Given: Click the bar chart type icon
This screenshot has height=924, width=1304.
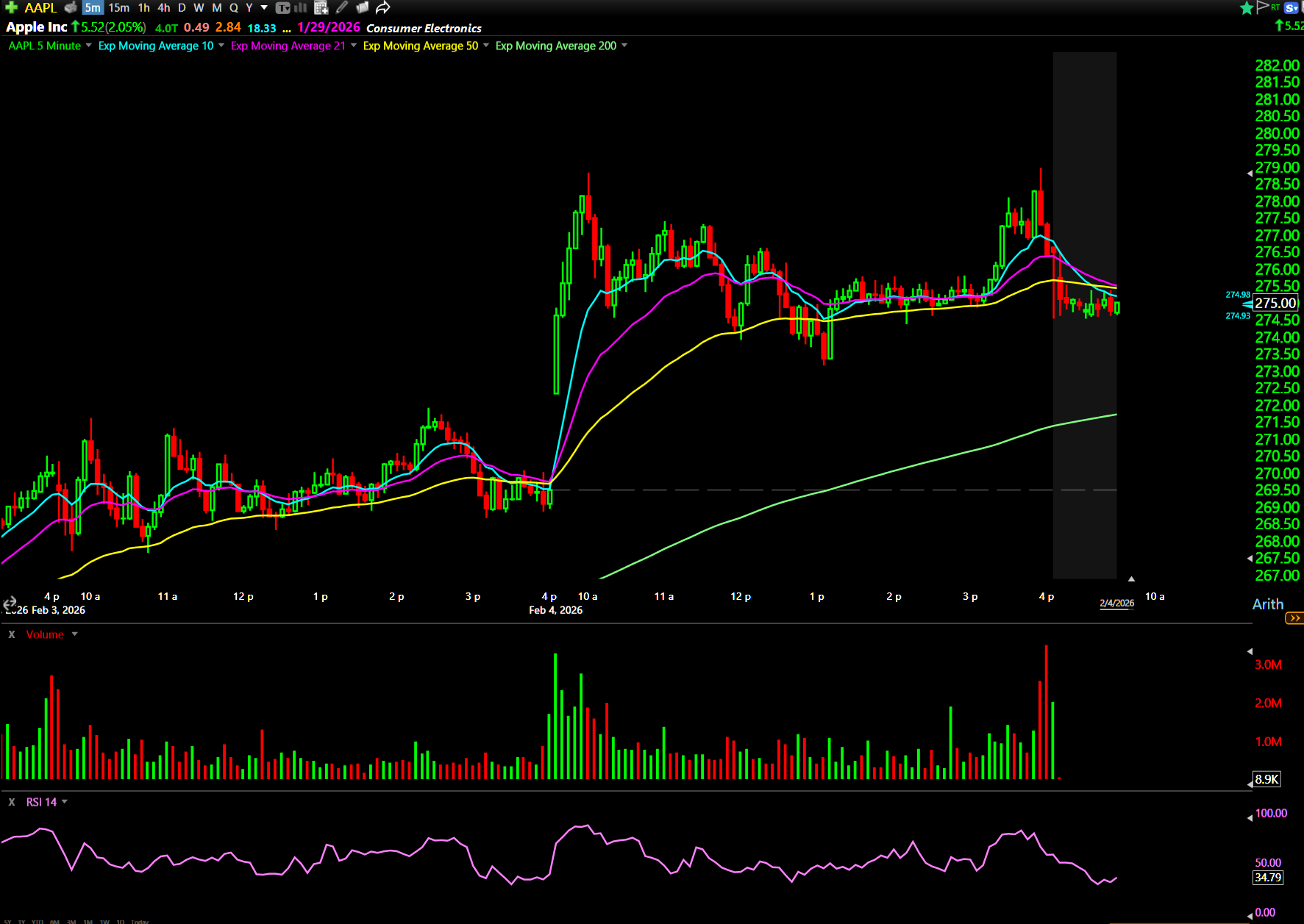Looking at the screenshot, I should (x=301, y=7).
